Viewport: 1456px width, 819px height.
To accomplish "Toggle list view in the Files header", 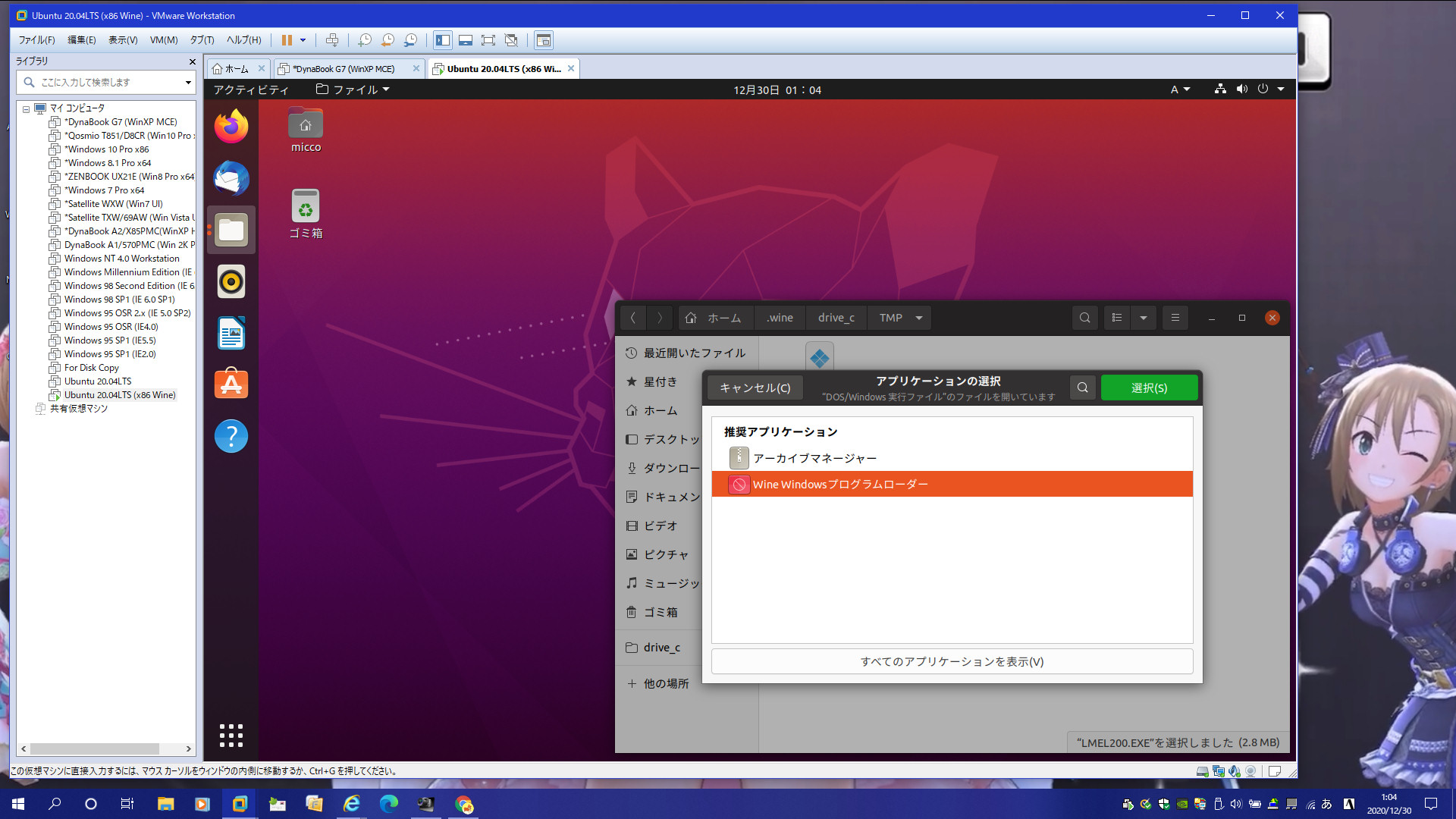I will (x=1117, y=318).
